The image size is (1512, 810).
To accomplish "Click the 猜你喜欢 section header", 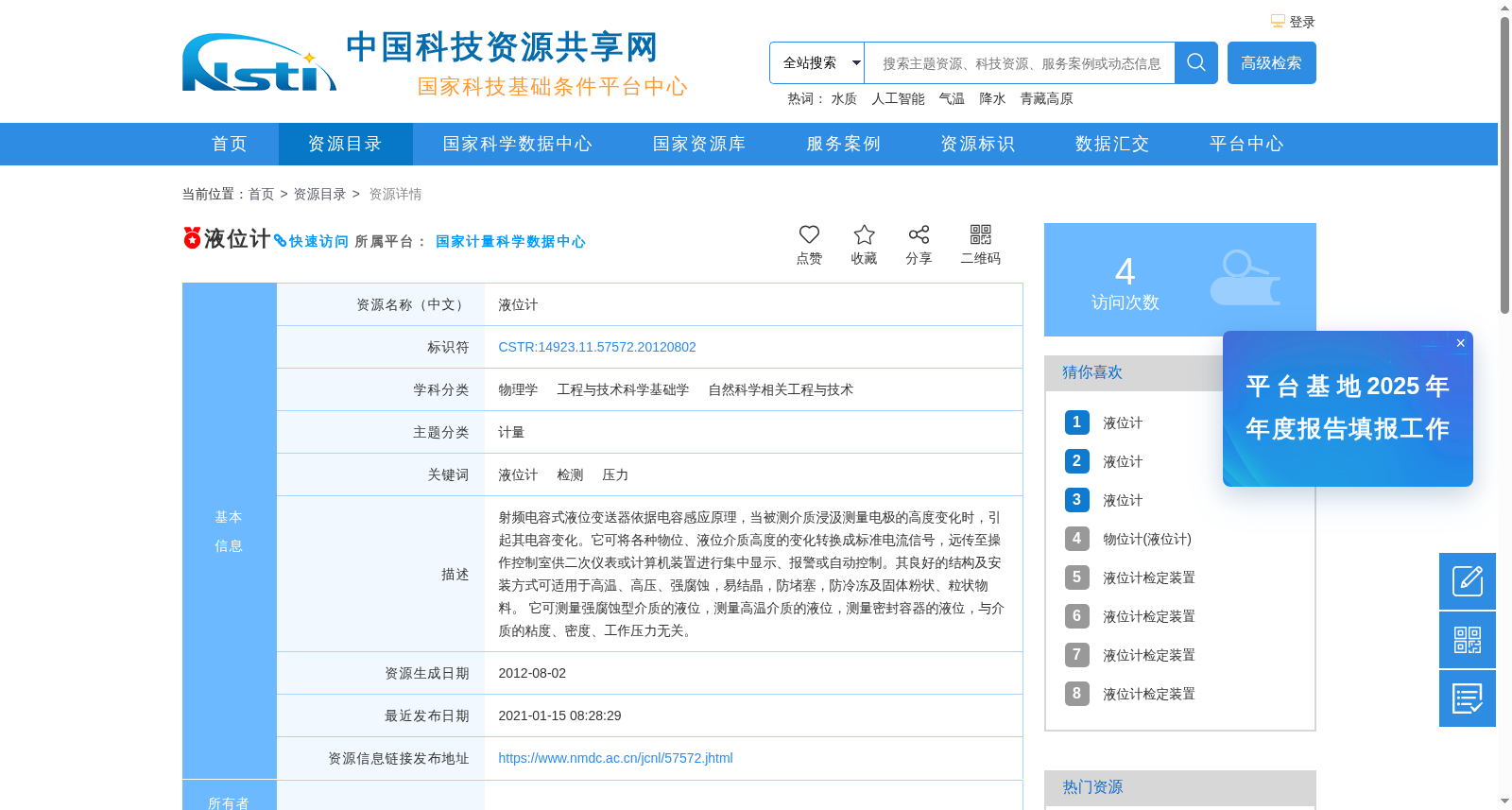I will tap(1092, 372).
